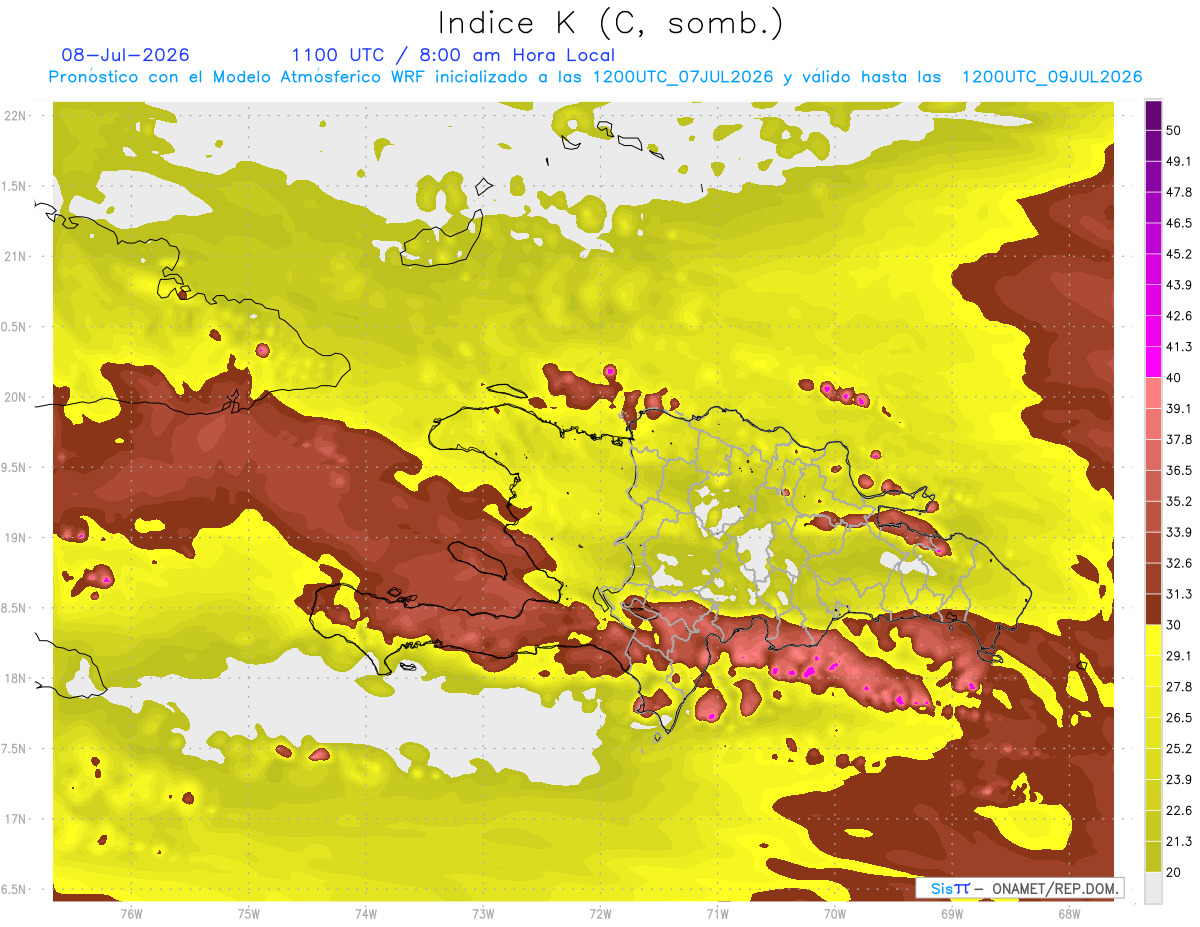Click the legend value '45.2'

1178,254
